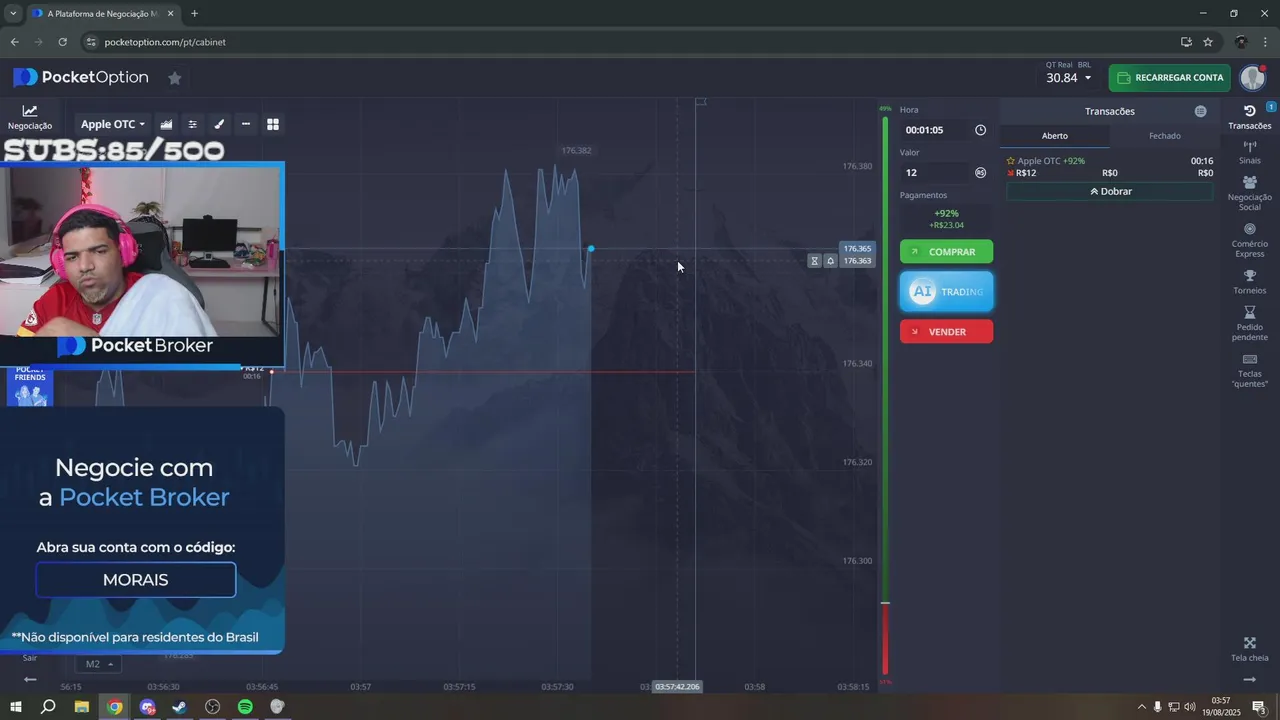Open Teclas quentes hotkeys panel
Screen dimensions: 1280x720
pos(1250,370)
